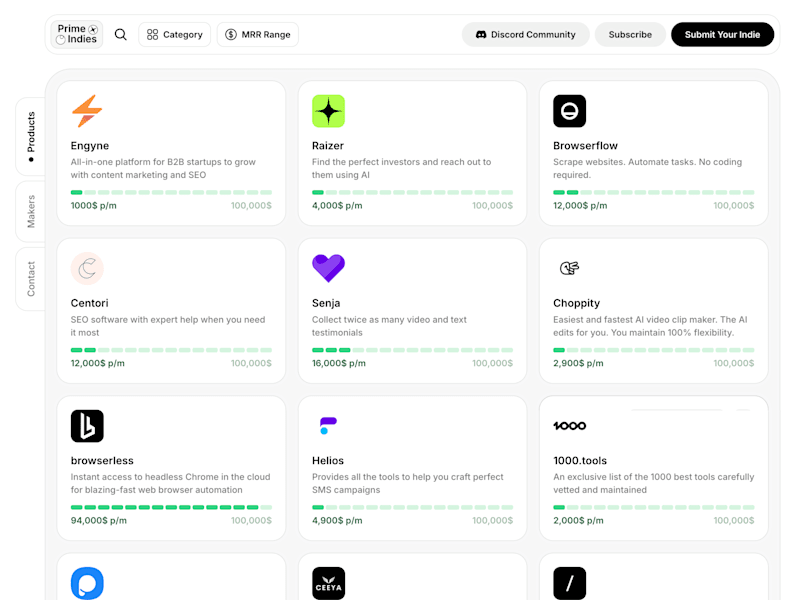The image size is (800, 600).
Task: Open the Senja product title
Action: click(x=326, y=303)
